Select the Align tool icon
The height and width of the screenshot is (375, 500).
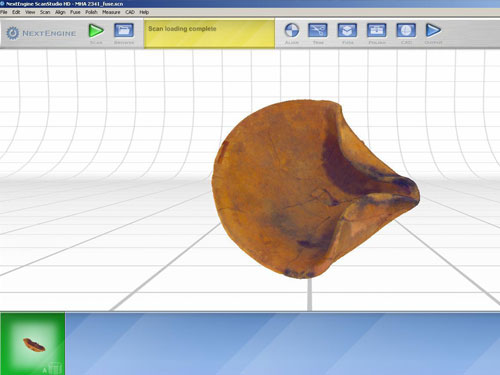[292, 30]
